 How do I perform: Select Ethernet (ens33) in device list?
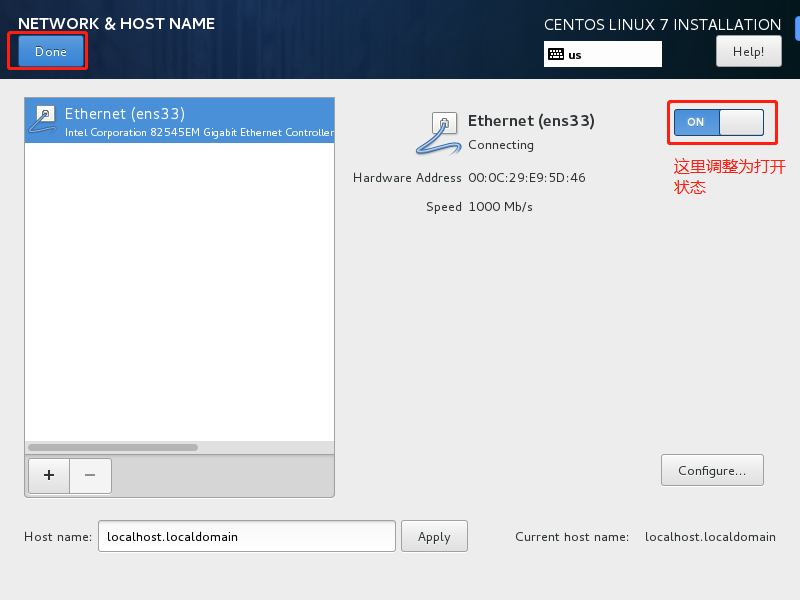(x=180, y=120)
